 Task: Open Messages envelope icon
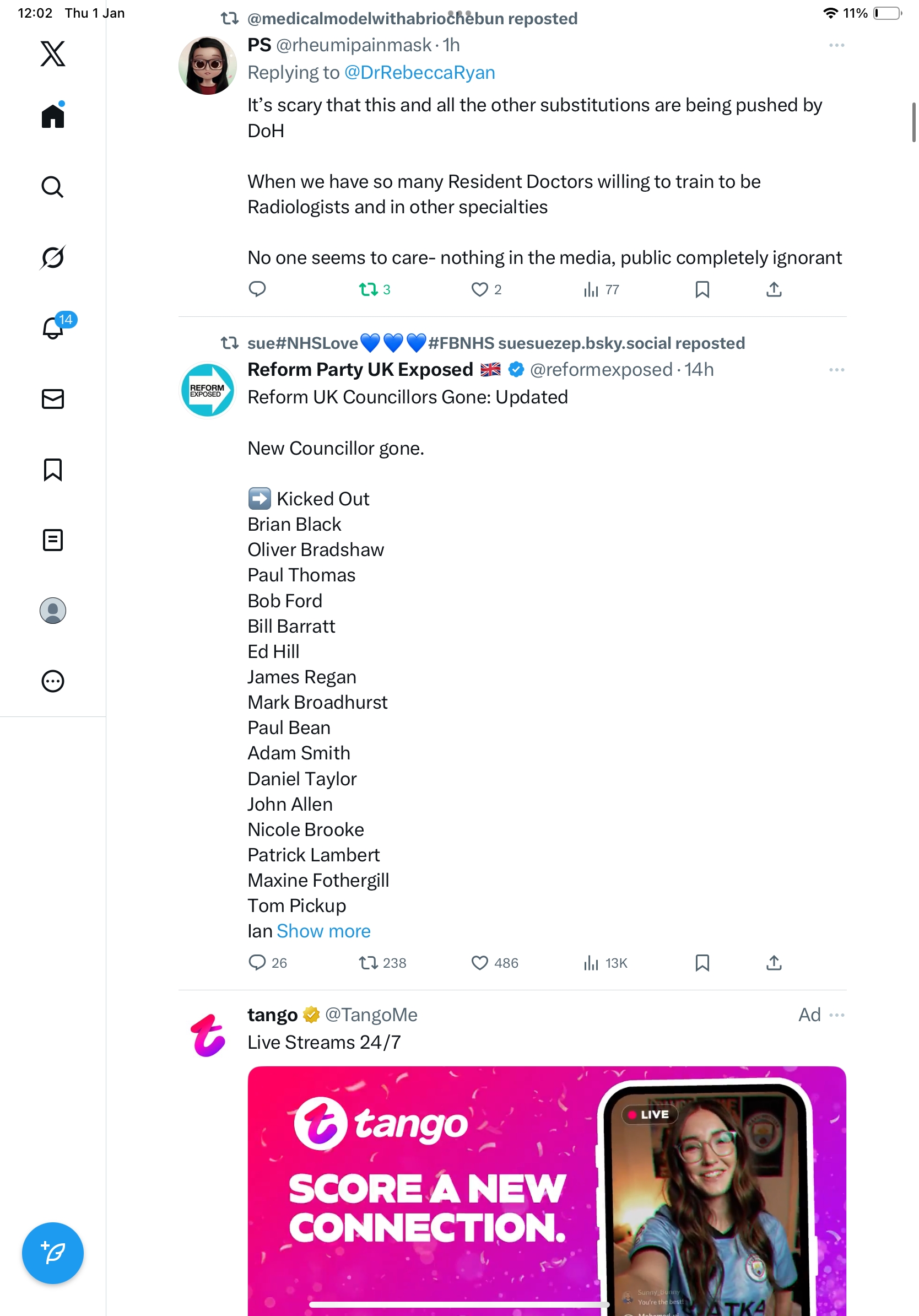pyautogui.click(x=53, y=399)
